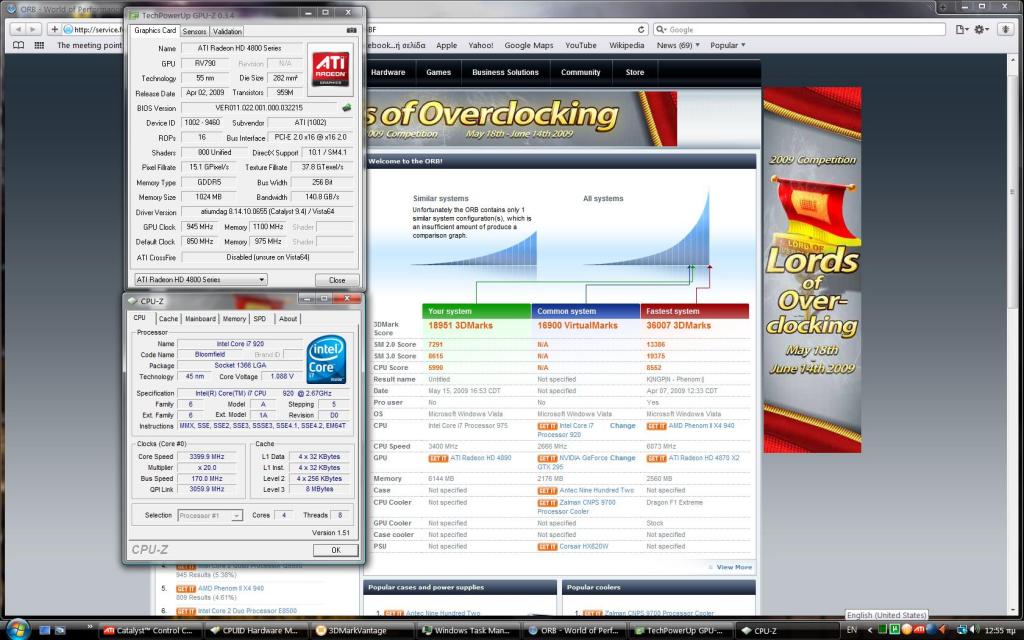1024x640 pixels.
Task: Click Safari's back navigation arrow
Action: coord(18,29)
